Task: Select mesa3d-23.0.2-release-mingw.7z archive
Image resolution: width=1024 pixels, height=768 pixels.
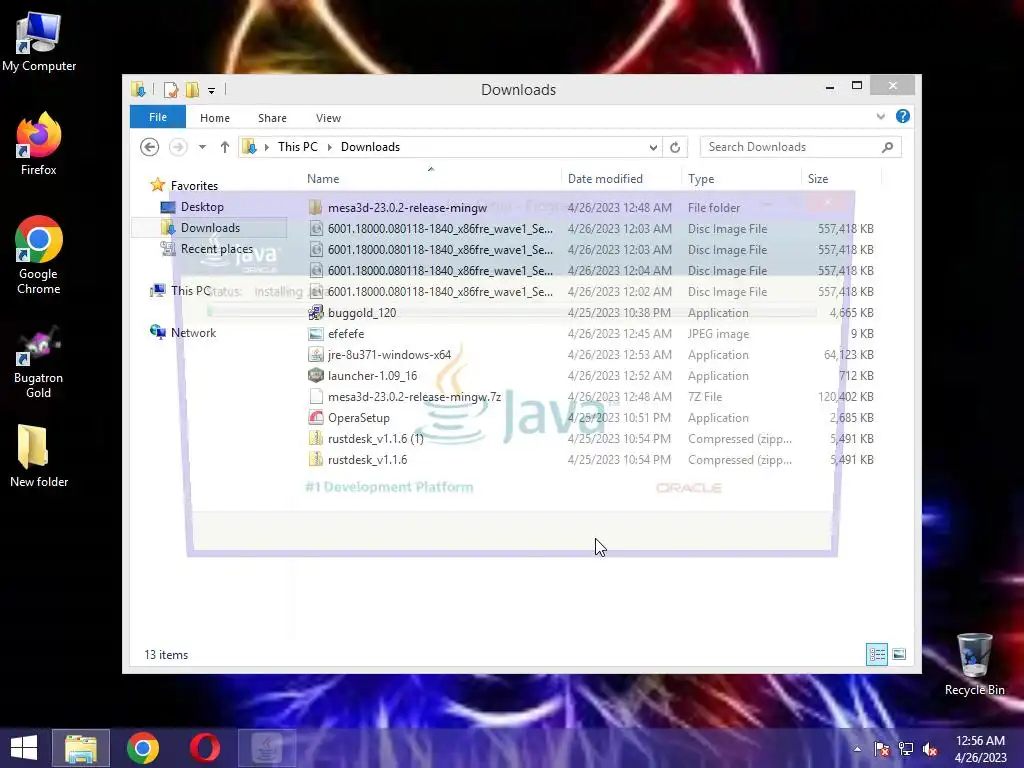Action: tap(590, 396)
